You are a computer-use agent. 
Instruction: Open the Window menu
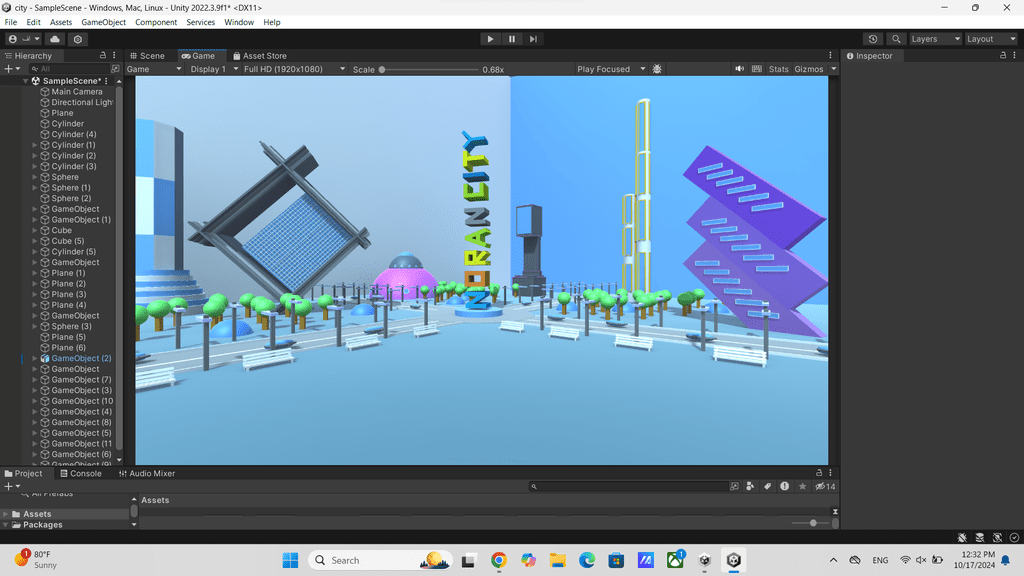(239, 22)
